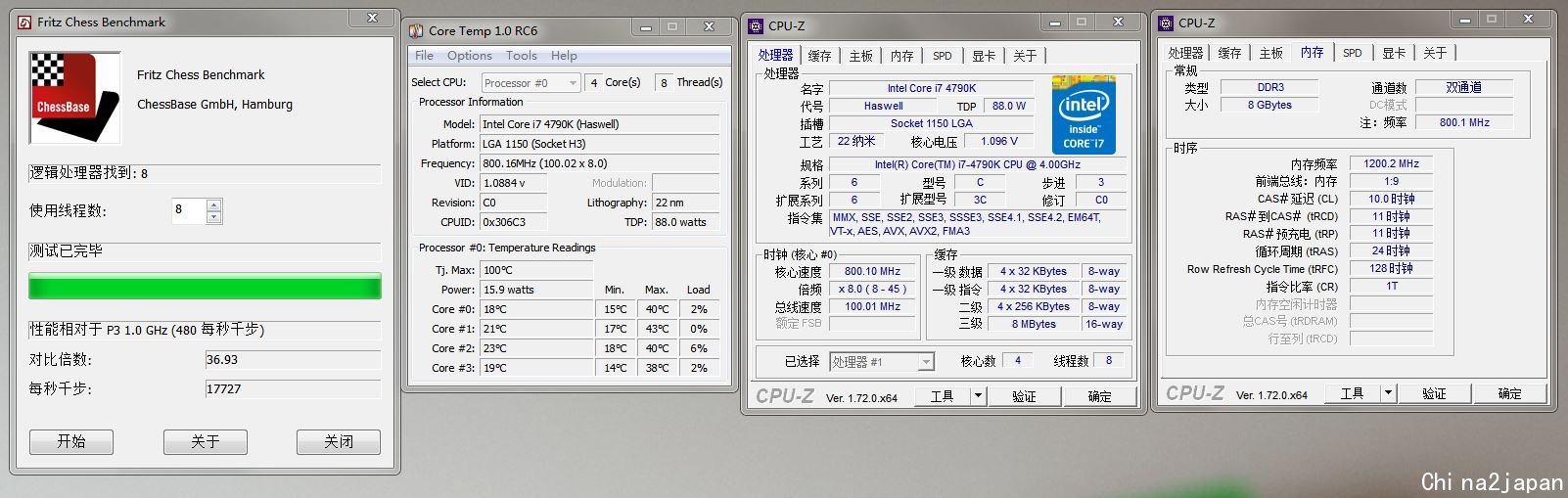
Task: Click the 确定 button in the CPU-Z memory window
Action: [1510, 393]
